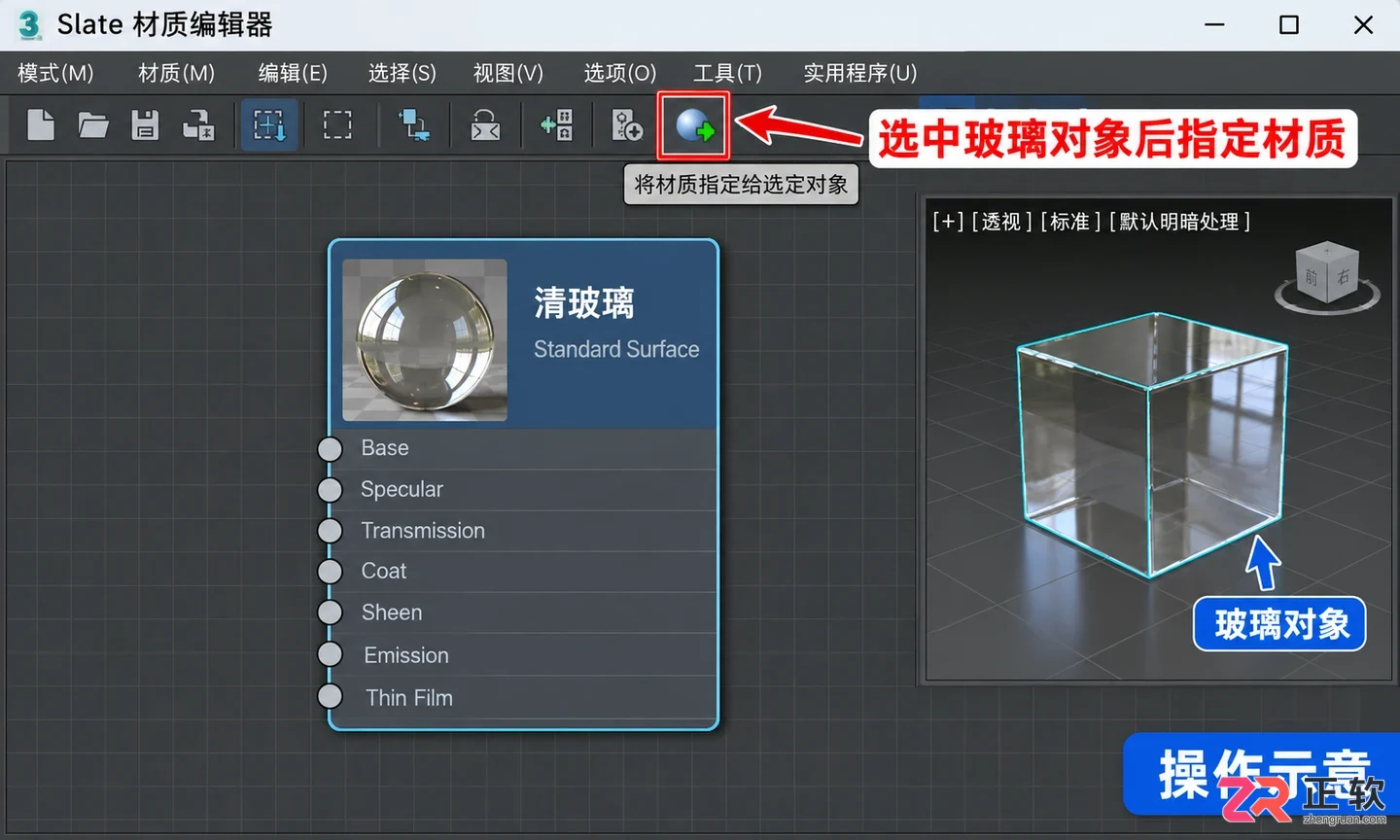Open the 模式(M) menu
The width and height of the screenshot is (1400, 840).
(x=55, y=73)
